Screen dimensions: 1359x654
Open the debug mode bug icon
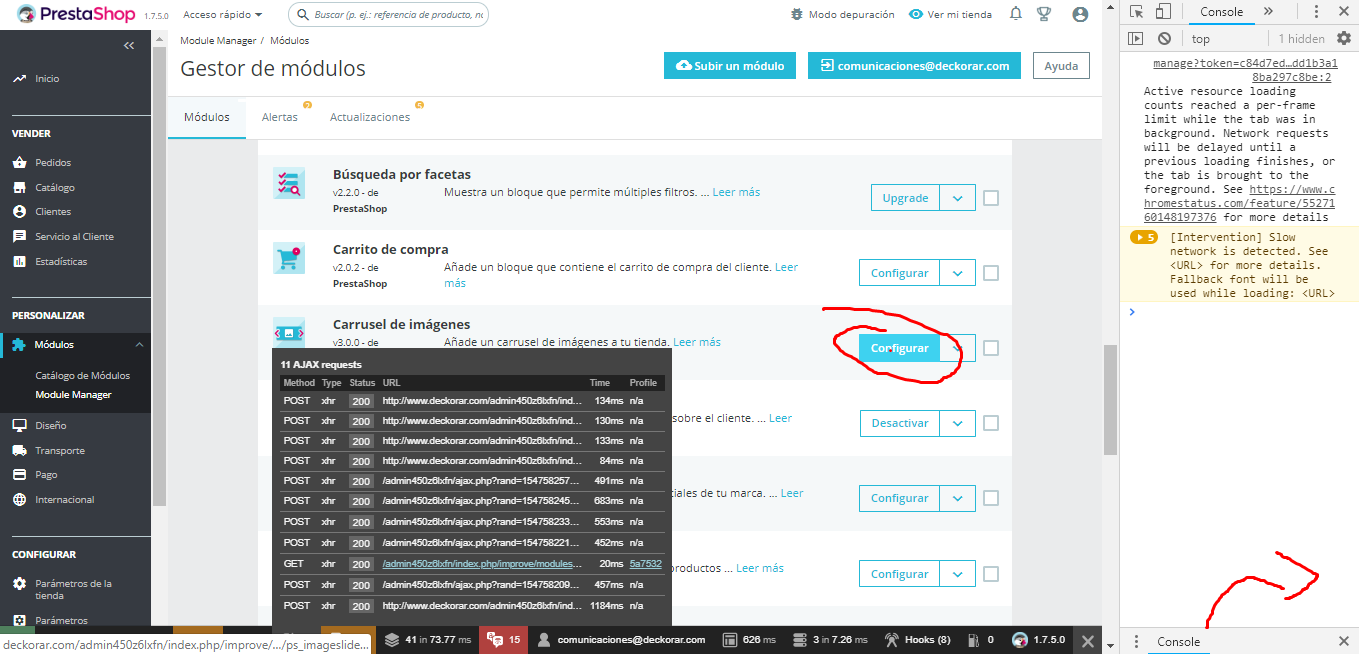tap(797, 15)
